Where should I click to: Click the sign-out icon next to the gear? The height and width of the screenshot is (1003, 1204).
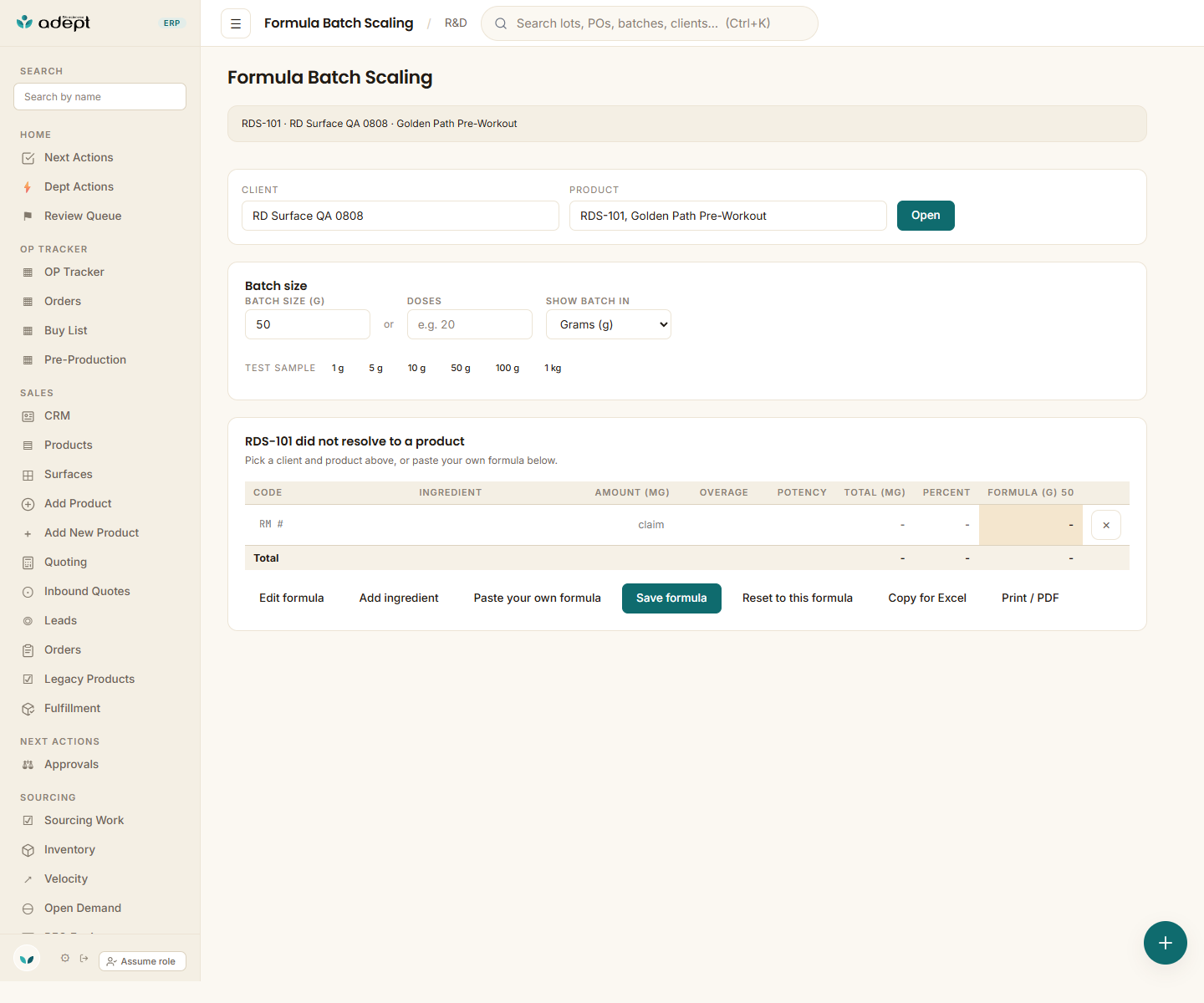tap(84, 958)
